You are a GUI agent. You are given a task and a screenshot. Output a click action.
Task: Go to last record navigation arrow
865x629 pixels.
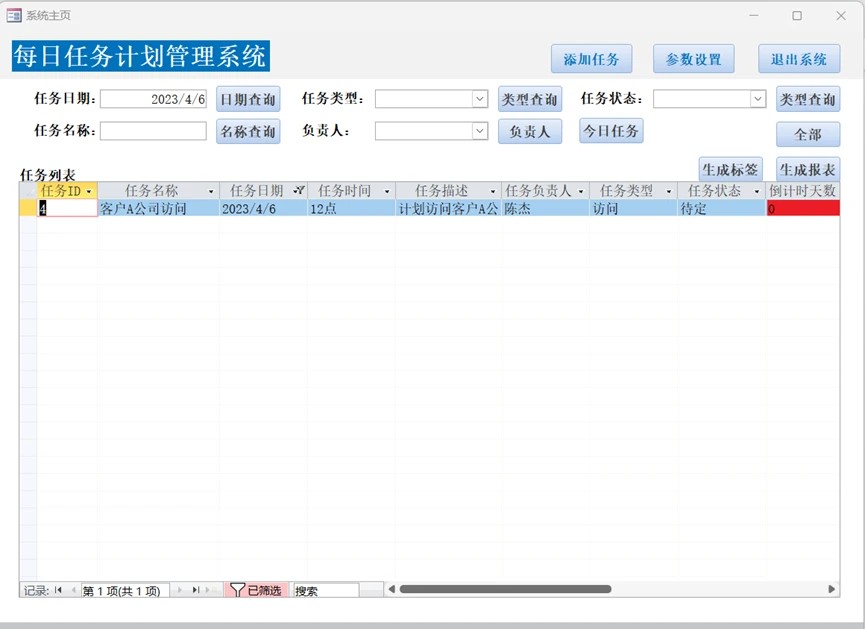195,590
